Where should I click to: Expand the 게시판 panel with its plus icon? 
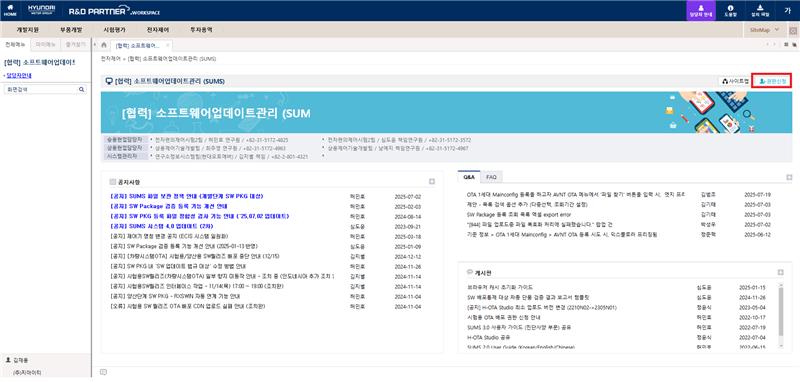[x=780, y=273]
